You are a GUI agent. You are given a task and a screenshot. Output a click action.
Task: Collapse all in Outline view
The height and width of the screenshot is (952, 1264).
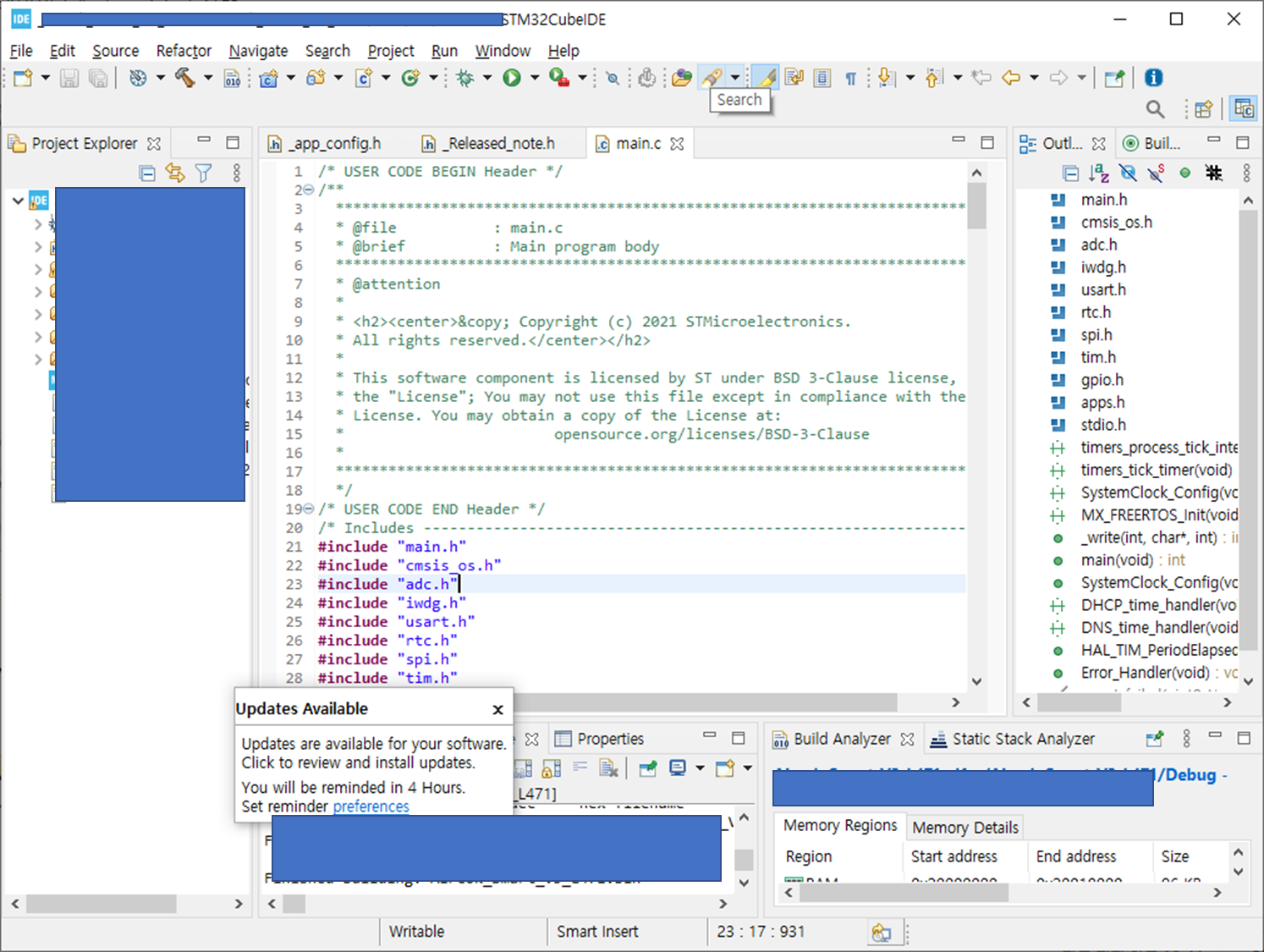click(x=1070, y=173)
